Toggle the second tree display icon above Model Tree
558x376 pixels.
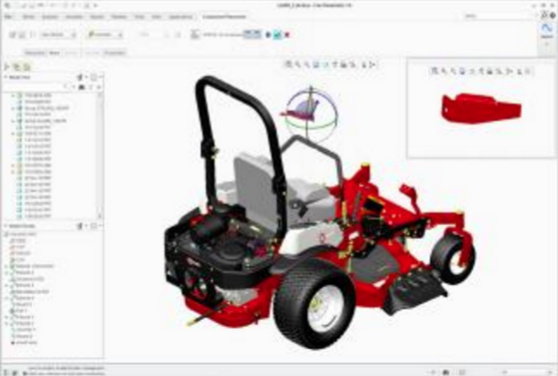click(17, 67)
